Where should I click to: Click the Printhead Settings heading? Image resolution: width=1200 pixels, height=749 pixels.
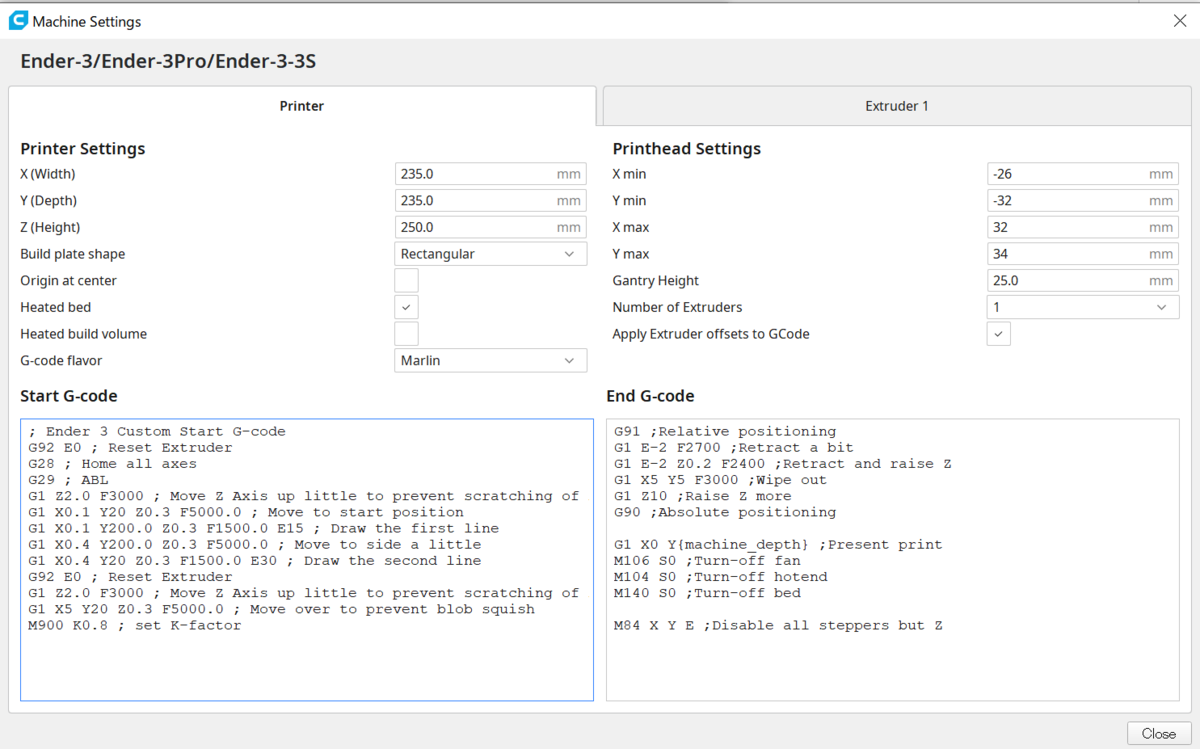click(687, 149)
